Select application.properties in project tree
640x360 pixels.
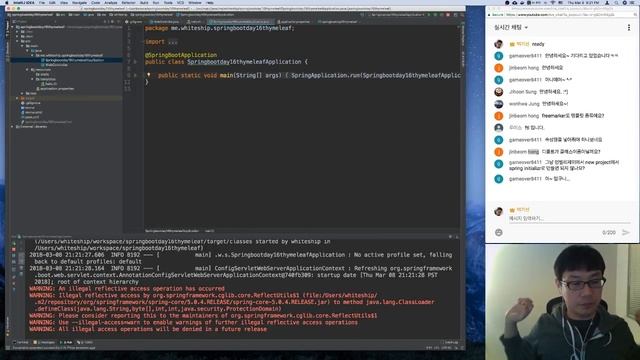coord(56,89)
